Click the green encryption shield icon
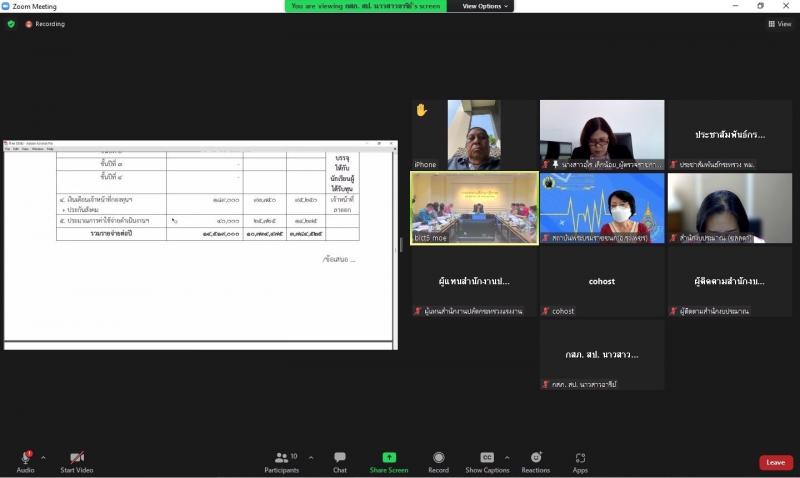The image size is (800, 478). (11, 24)
